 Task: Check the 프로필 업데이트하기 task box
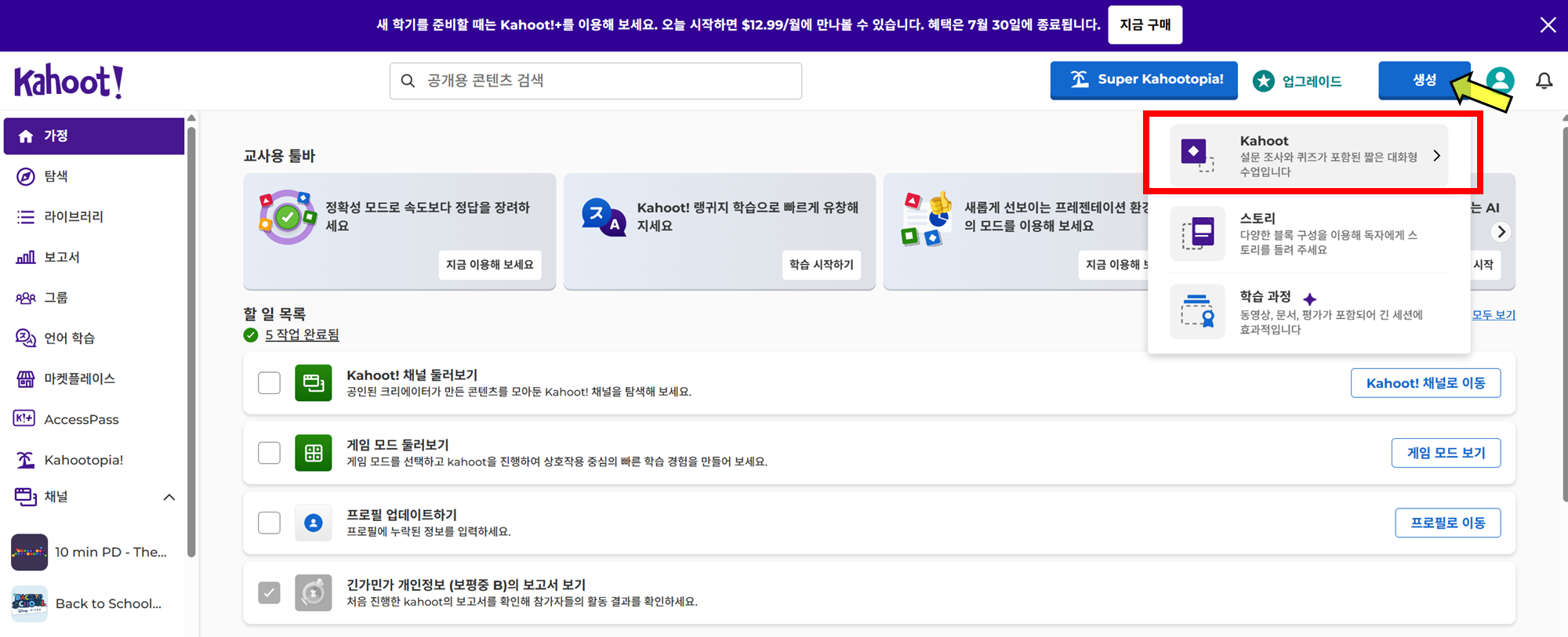coord(269,523)
